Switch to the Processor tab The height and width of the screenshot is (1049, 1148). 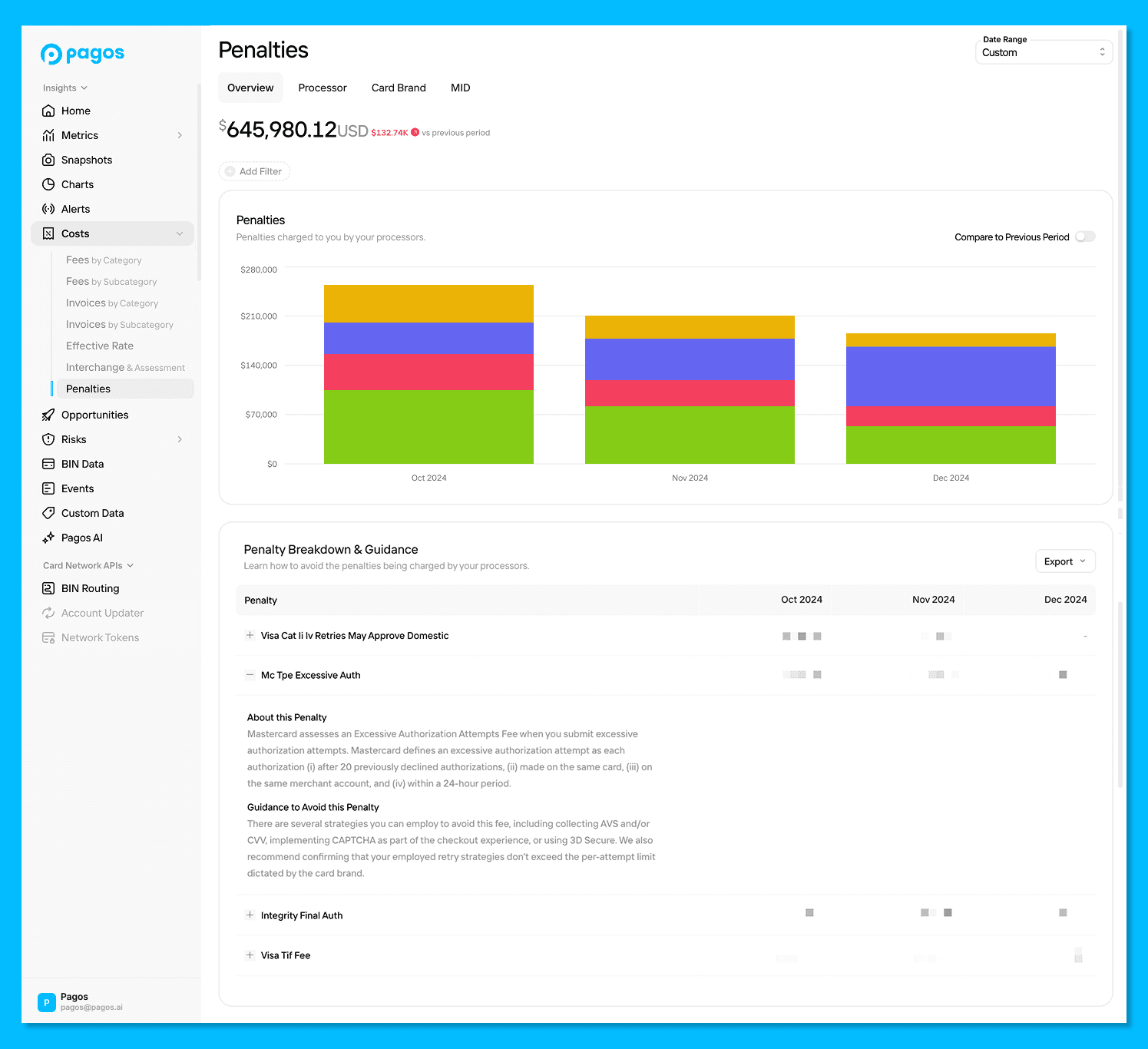click(x=322, y=88)
